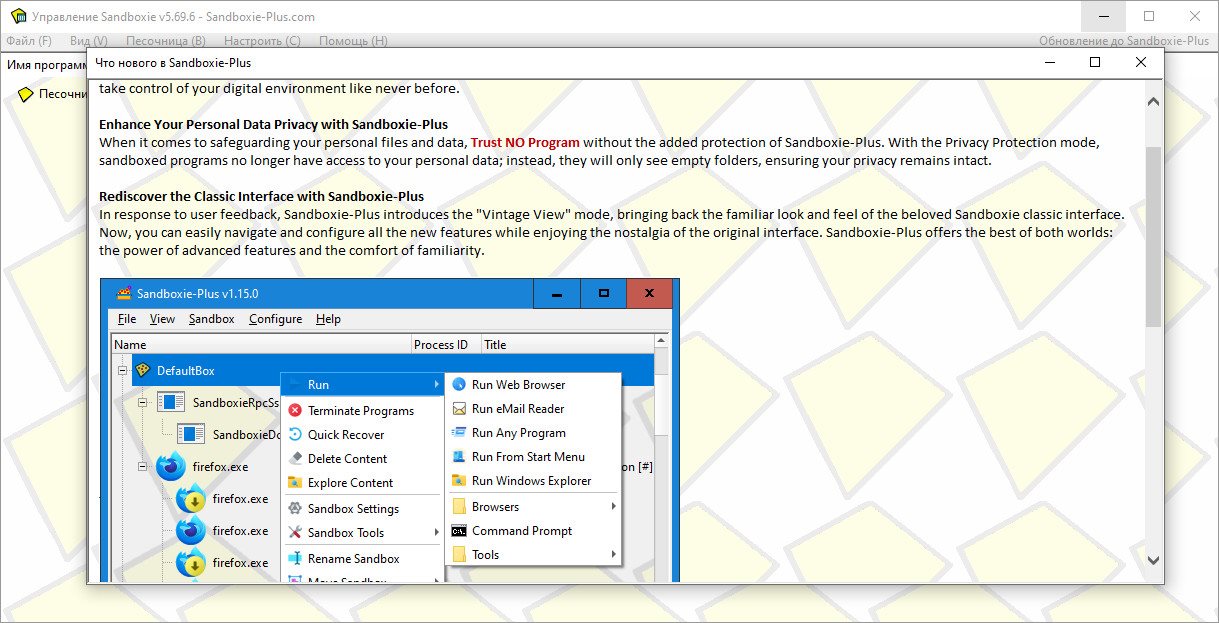Maximize the Что нового в Sandboxie-Plus dialog
Screen dimensions: 1219x623
click(1095, 62)
